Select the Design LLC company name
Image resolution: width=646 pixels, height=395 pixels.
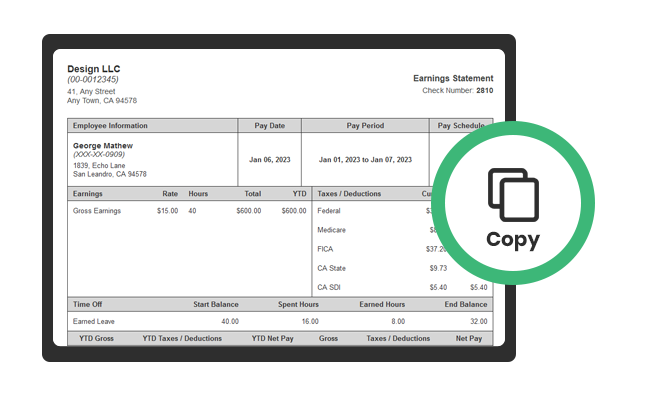pos(94,69)
